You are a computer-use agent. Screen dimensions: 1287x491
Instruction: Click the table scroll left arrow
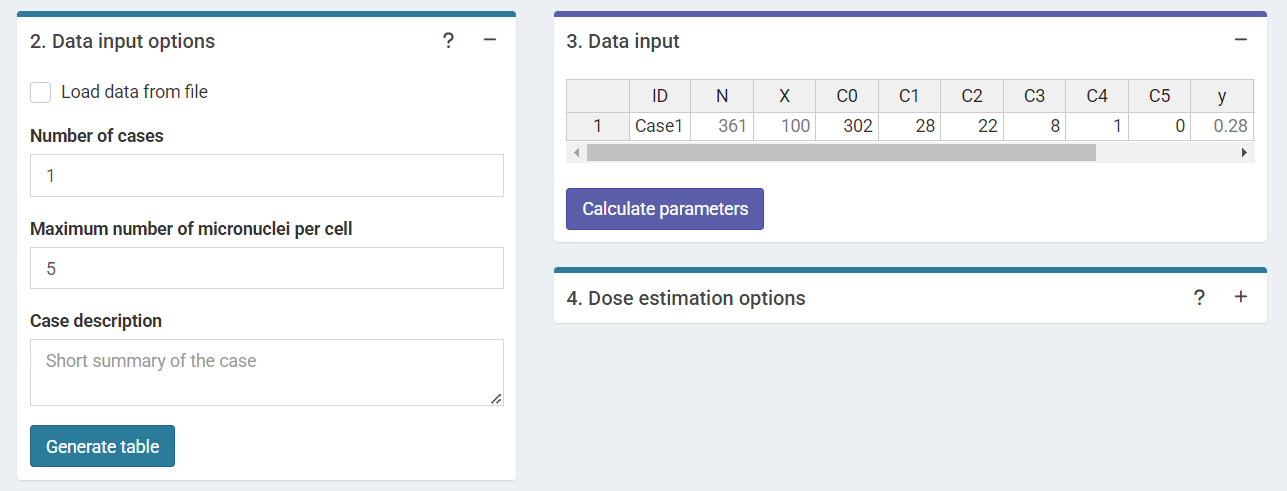[x=575, y=153]
